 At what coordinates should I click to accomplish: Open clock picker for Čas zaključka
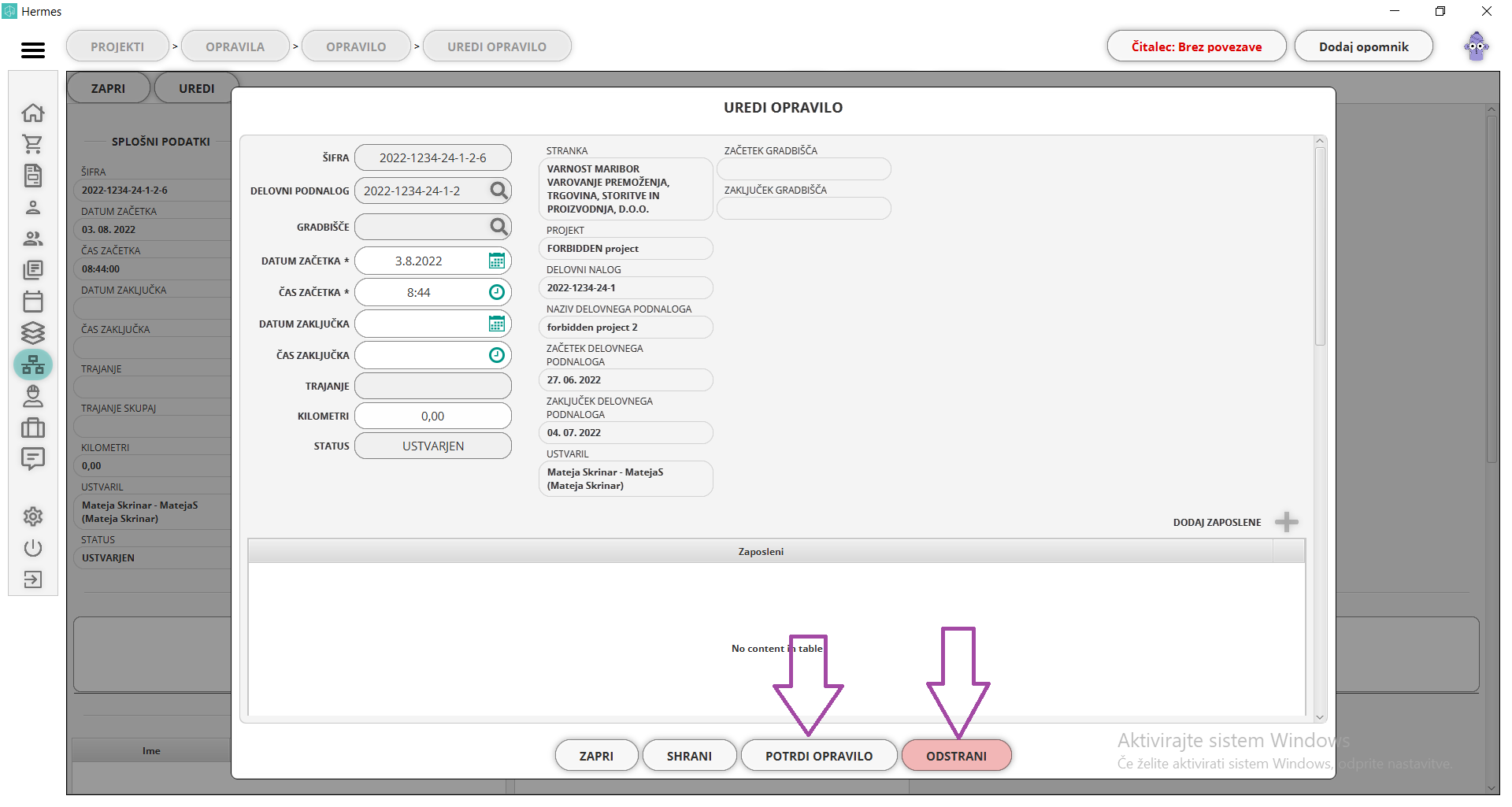(497, 355)
